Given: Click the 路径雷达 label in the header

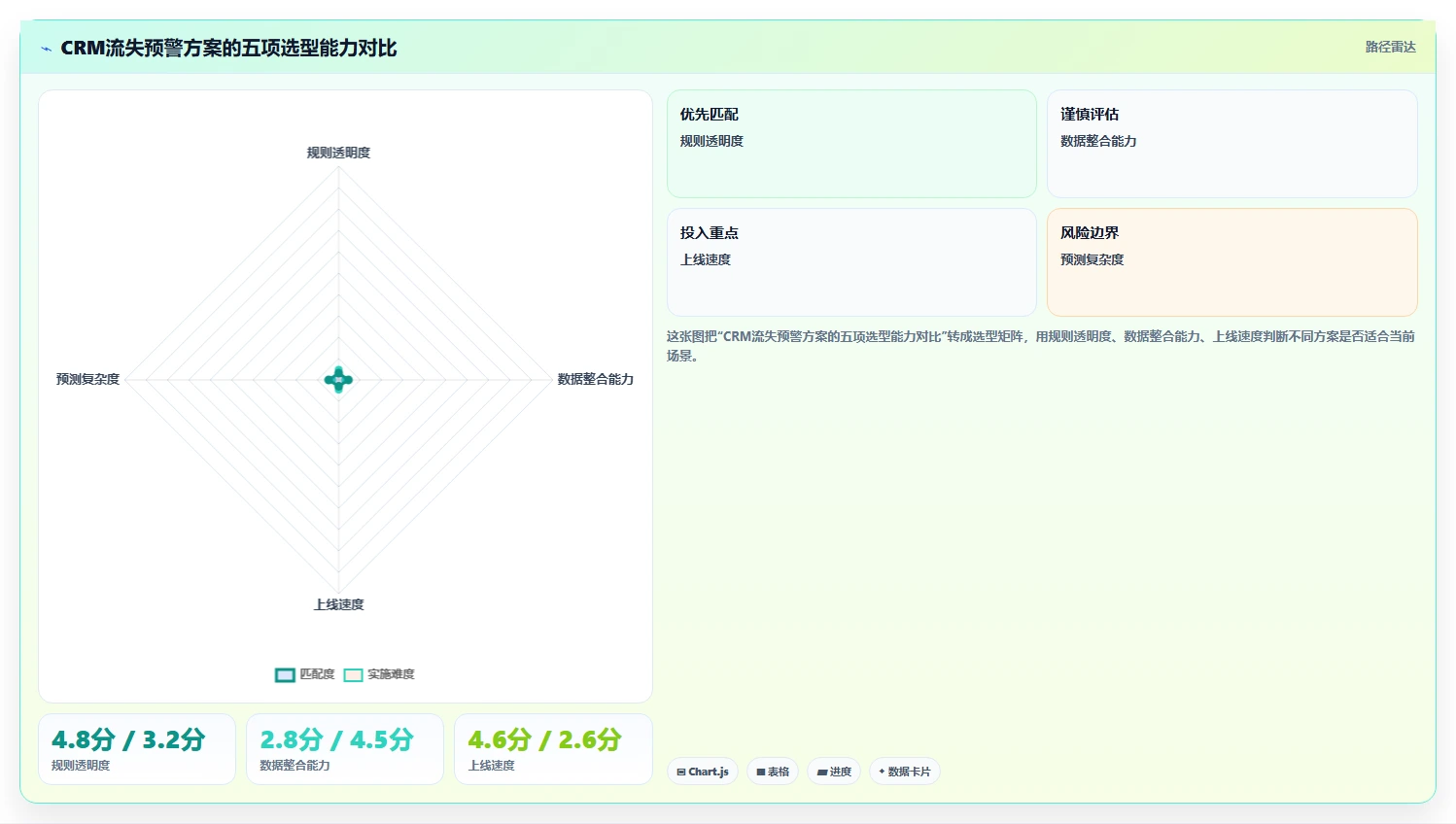Looking at the screenshot, I should click(1390, 47).
